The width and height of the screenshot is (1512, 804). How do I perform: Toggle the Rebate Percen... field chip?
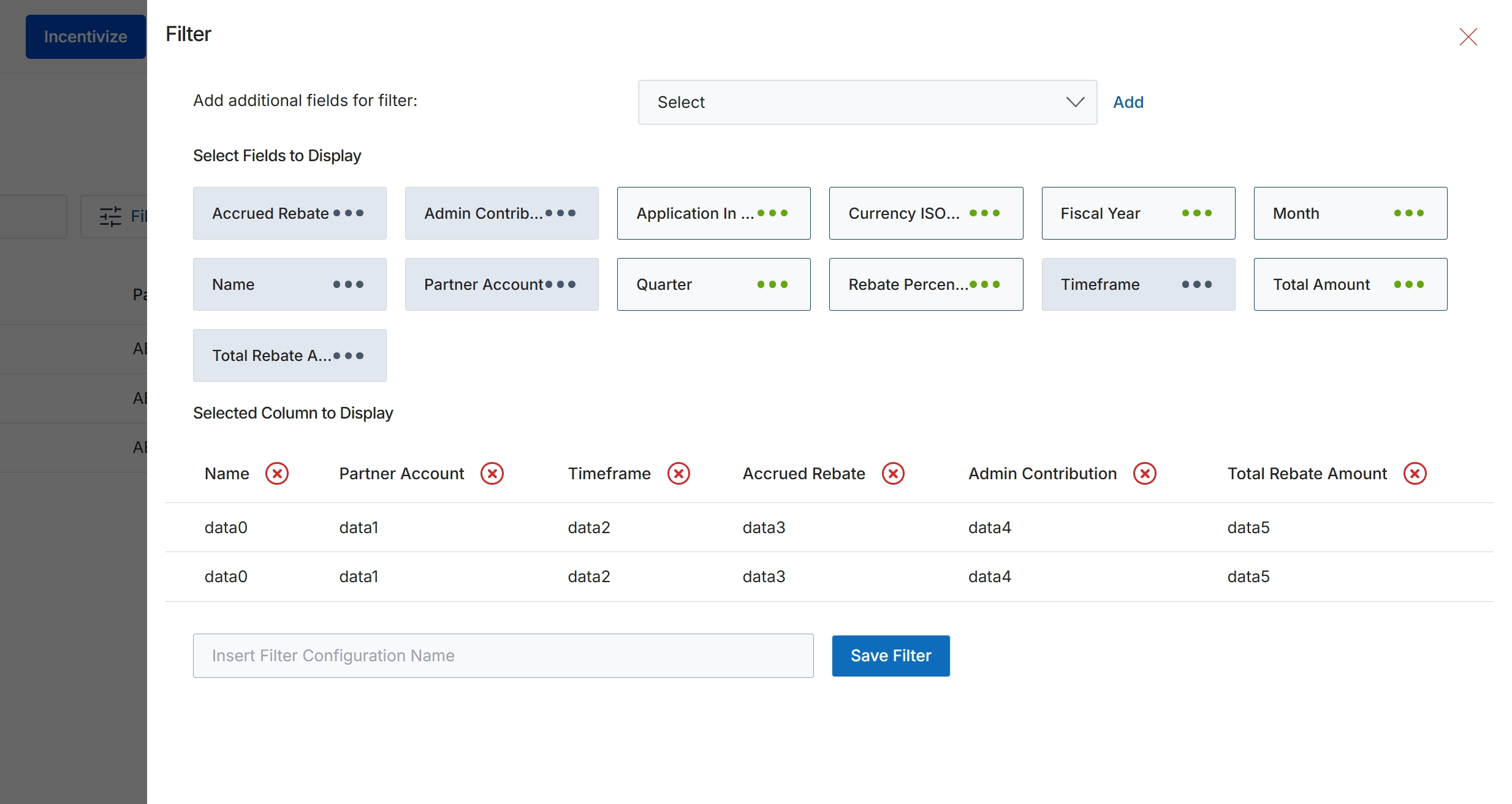coord(926,284)
